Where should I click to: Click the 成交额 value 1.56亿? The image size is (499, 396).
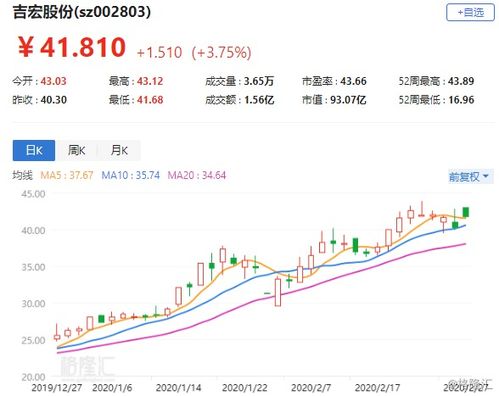point(259,100)
